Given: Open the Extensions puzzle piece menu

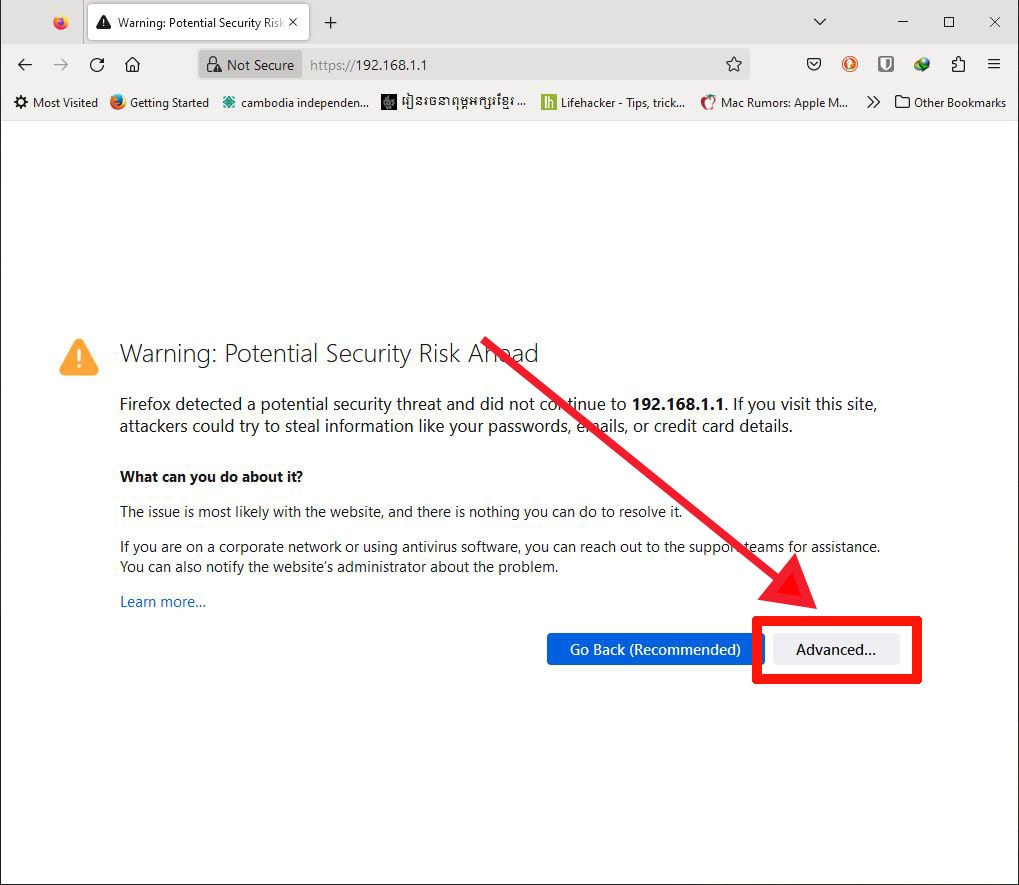Looking at the screenshot, I should [x=958, y=64].
